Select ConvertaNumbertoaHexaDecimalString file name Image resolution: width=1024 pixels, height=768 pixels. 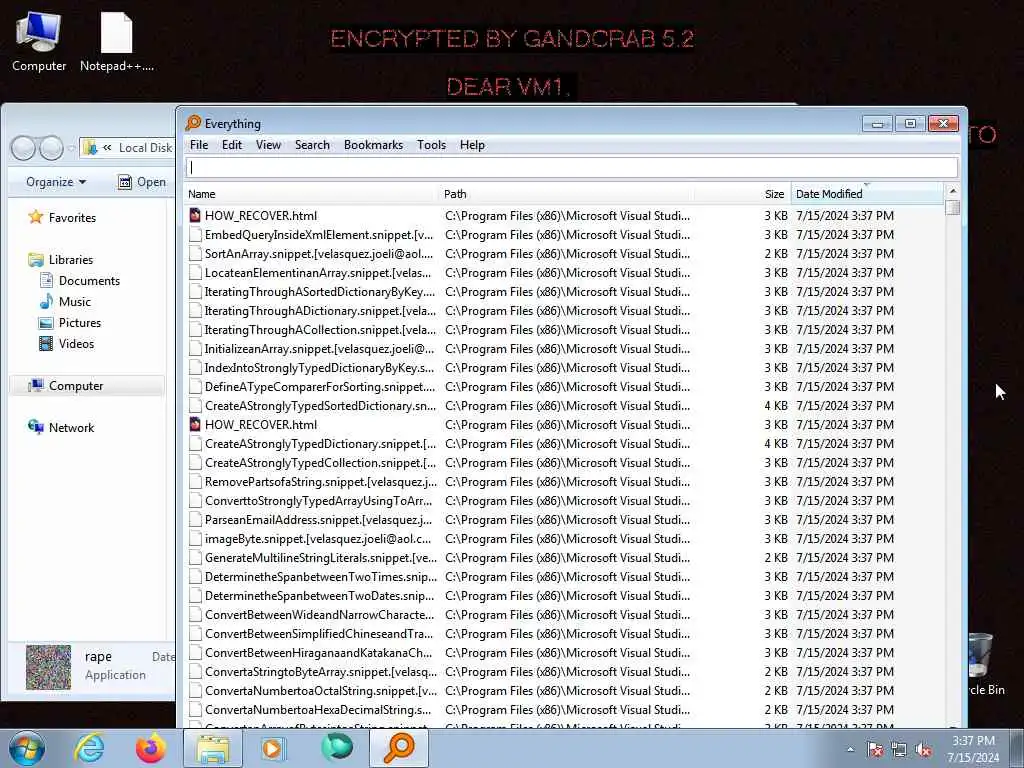click(318, 709)
